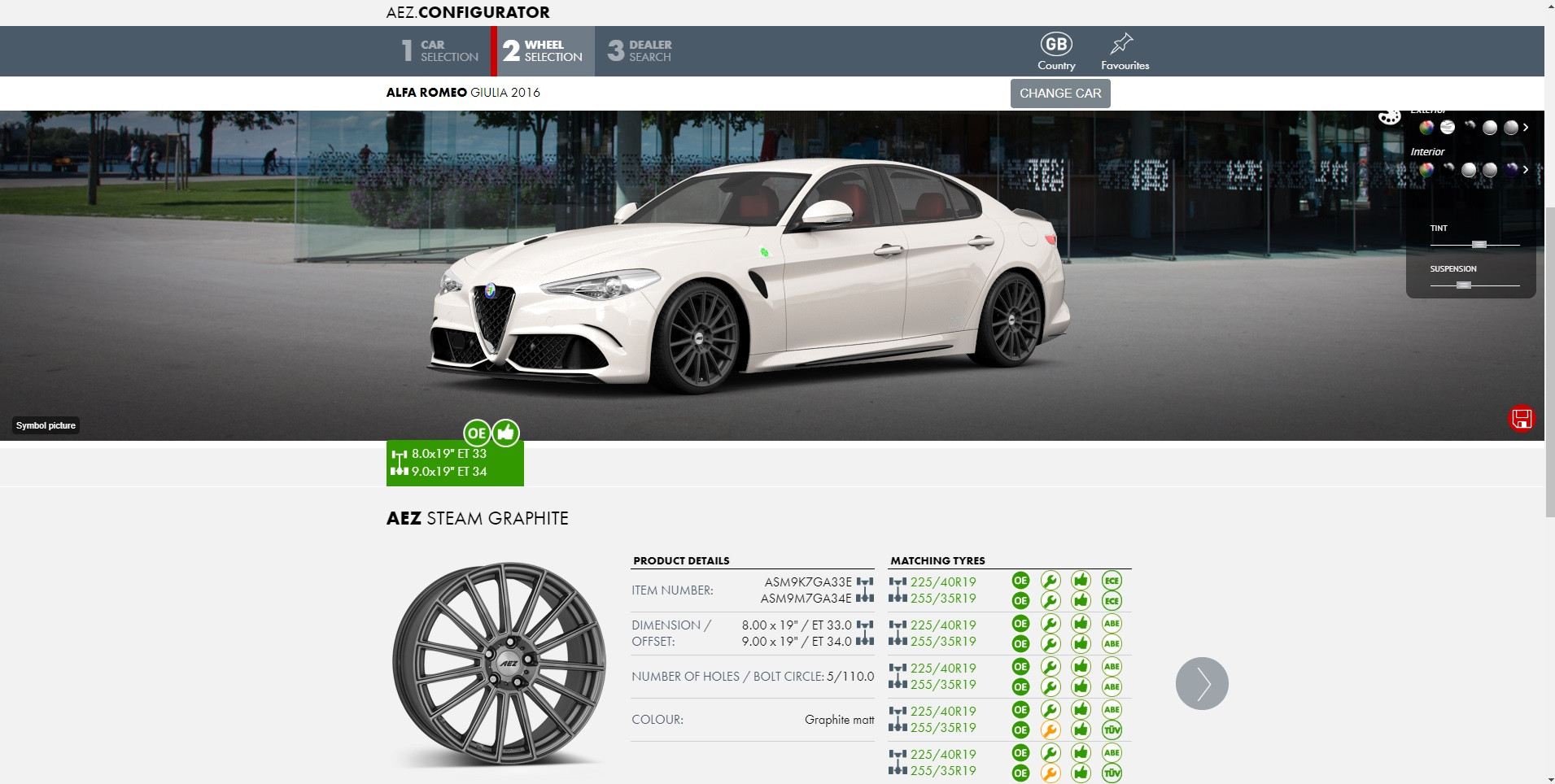Go to the next wheel with the round arrow
Screen dimensions: 1555x784
coord(1202,683)
